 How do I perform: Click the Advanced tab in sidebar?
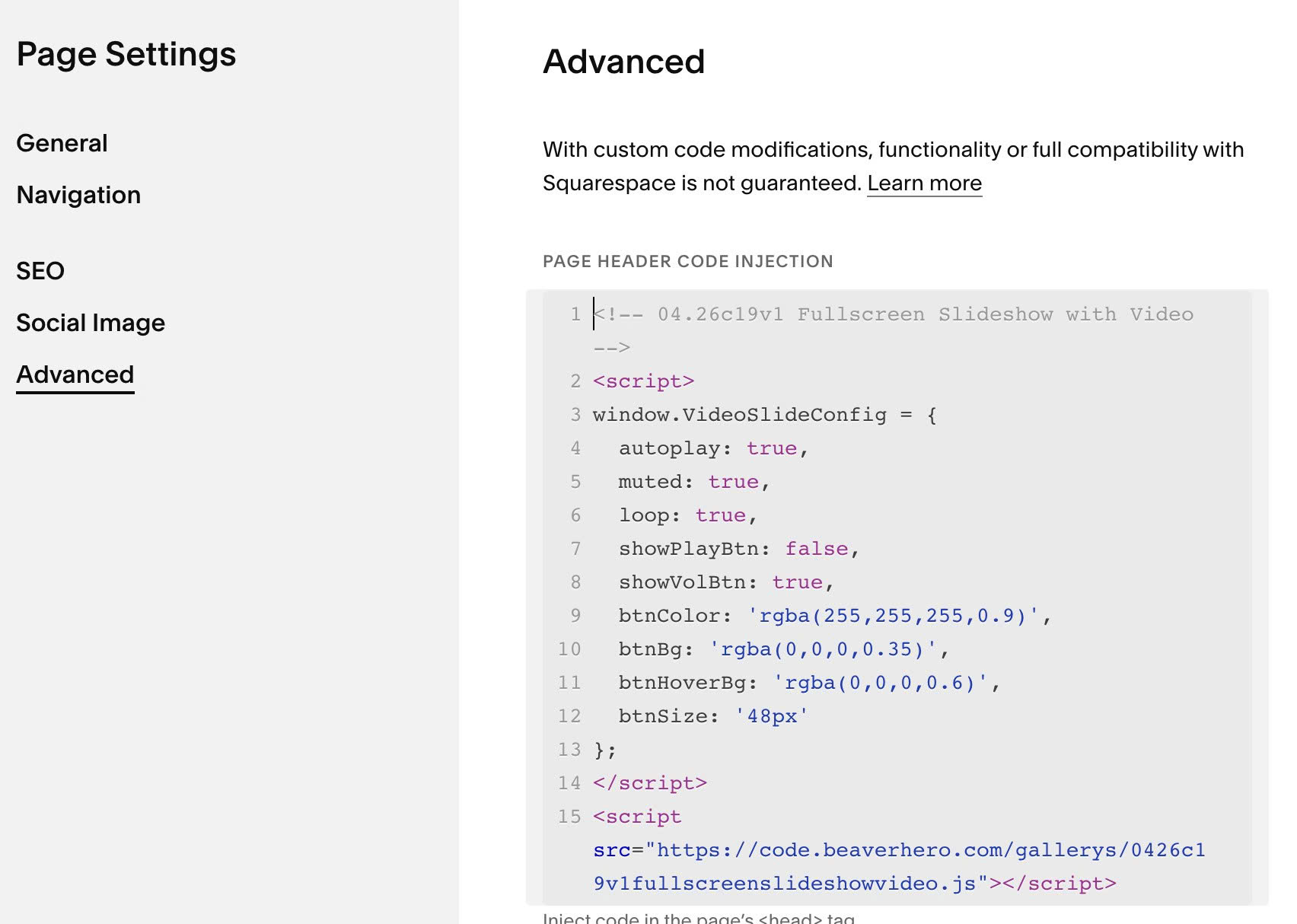point(75,374)
